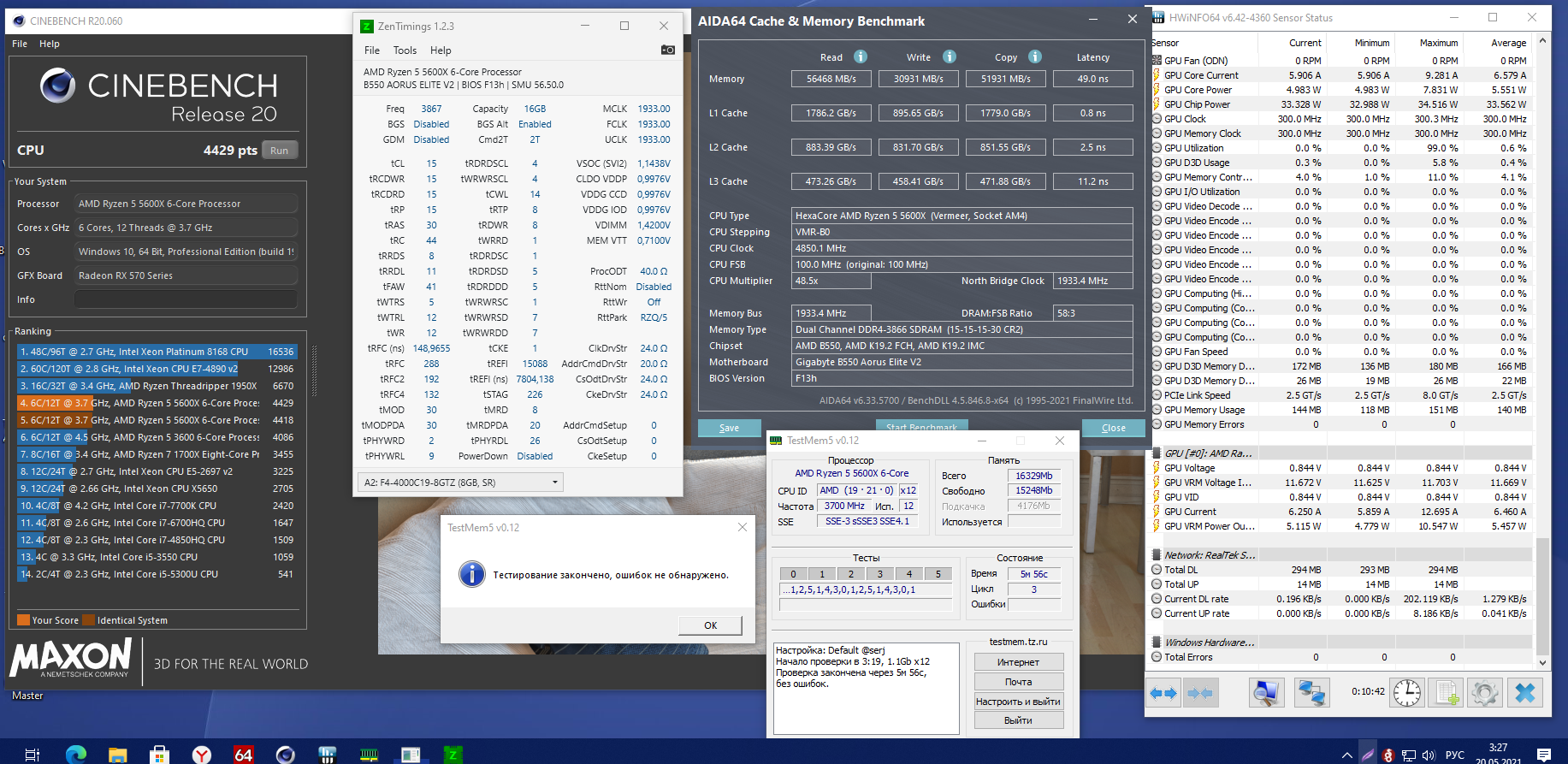
Task: Click the input language indicator РУС
Action: 1454,755
